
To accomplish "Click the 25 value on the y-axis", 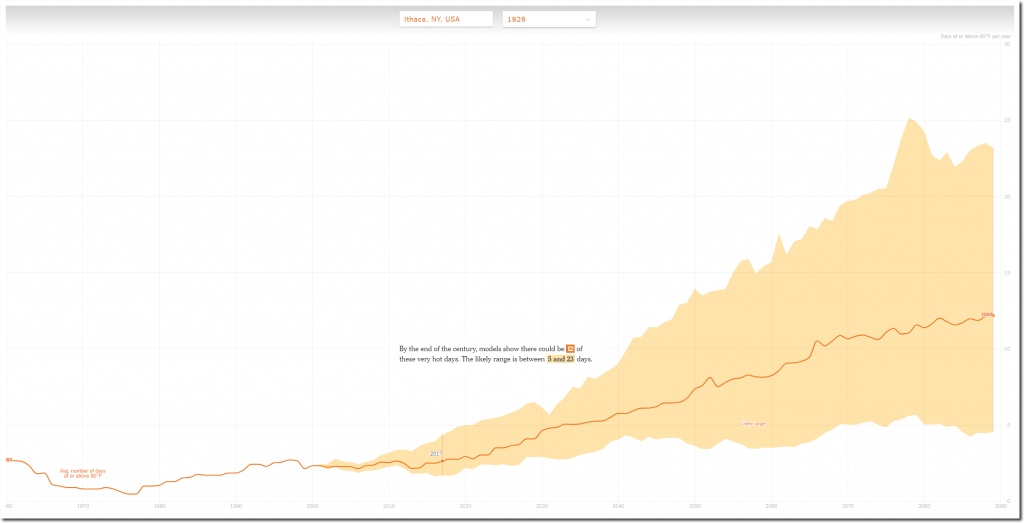I will 1006,120.
